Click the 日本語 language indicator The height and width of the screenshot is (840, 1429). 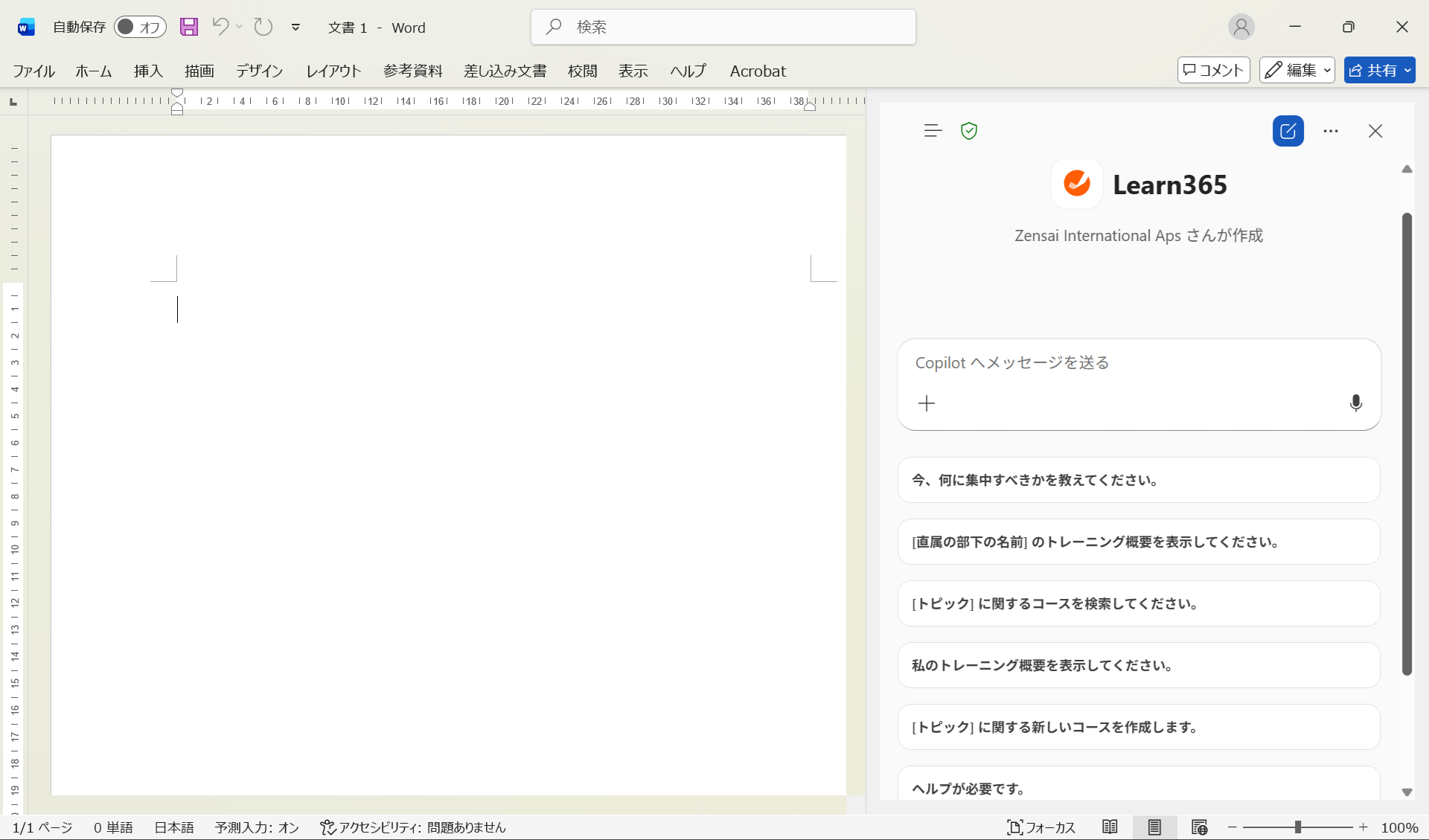(x=174, y=827)
